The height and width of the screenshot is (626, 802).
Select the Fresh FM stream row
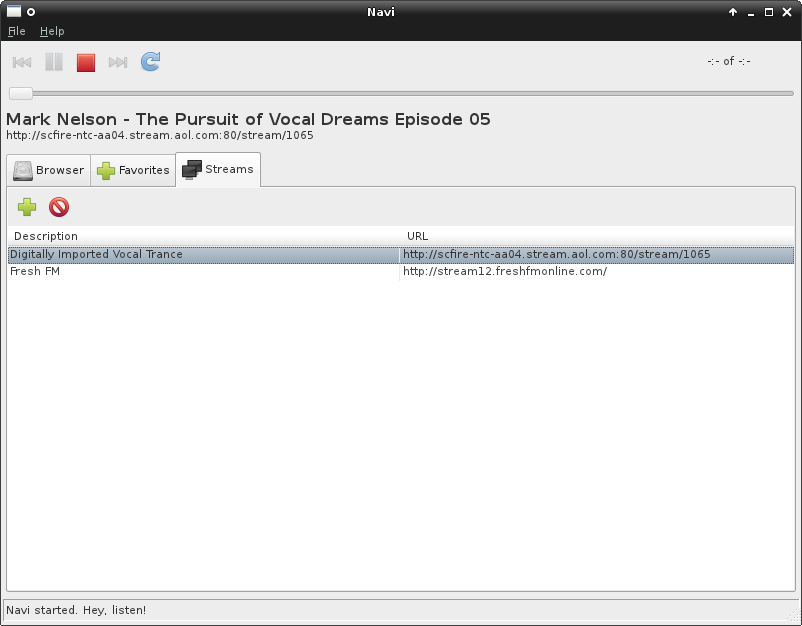click(x=401, y=272)
